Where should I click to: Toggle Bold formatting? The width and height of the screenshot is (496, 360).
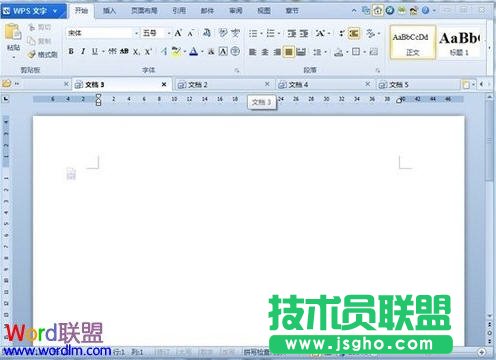(x=71, y=51)
